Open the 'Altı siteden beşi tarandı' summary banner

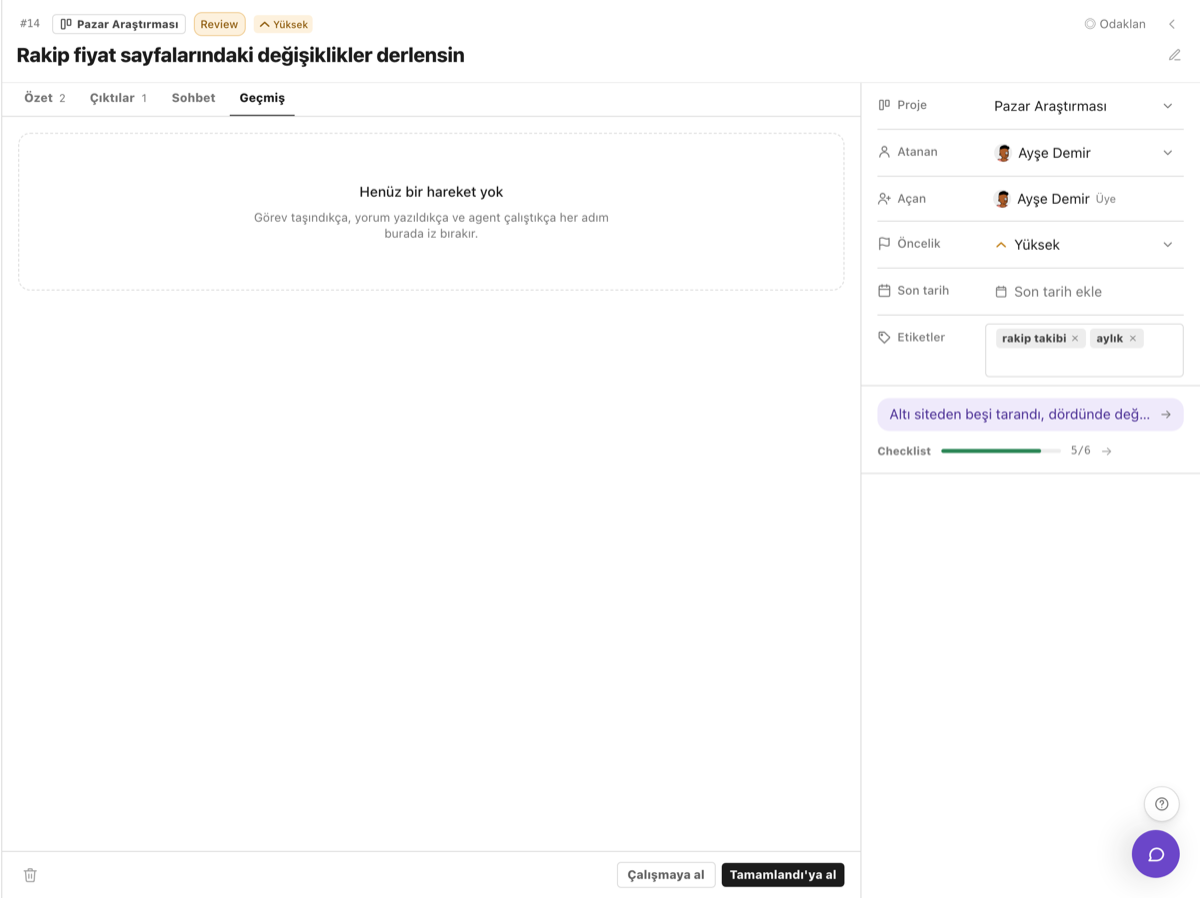1030,414
